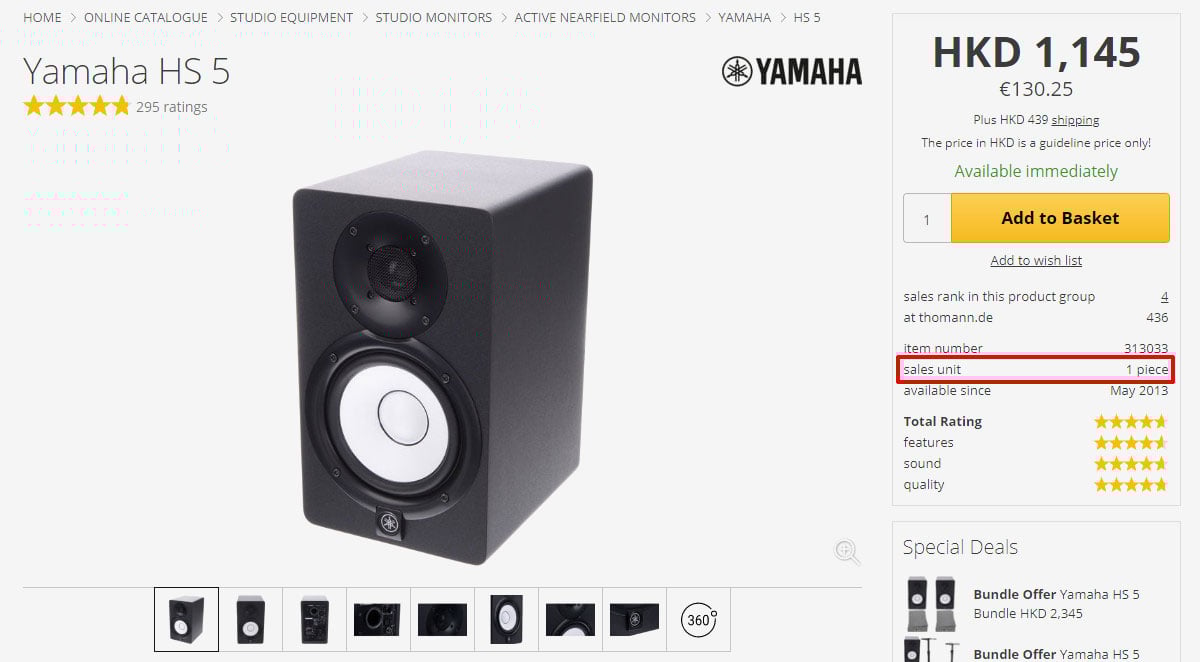
Task: Click the sales rank number 4 link
Action: 1164,297
